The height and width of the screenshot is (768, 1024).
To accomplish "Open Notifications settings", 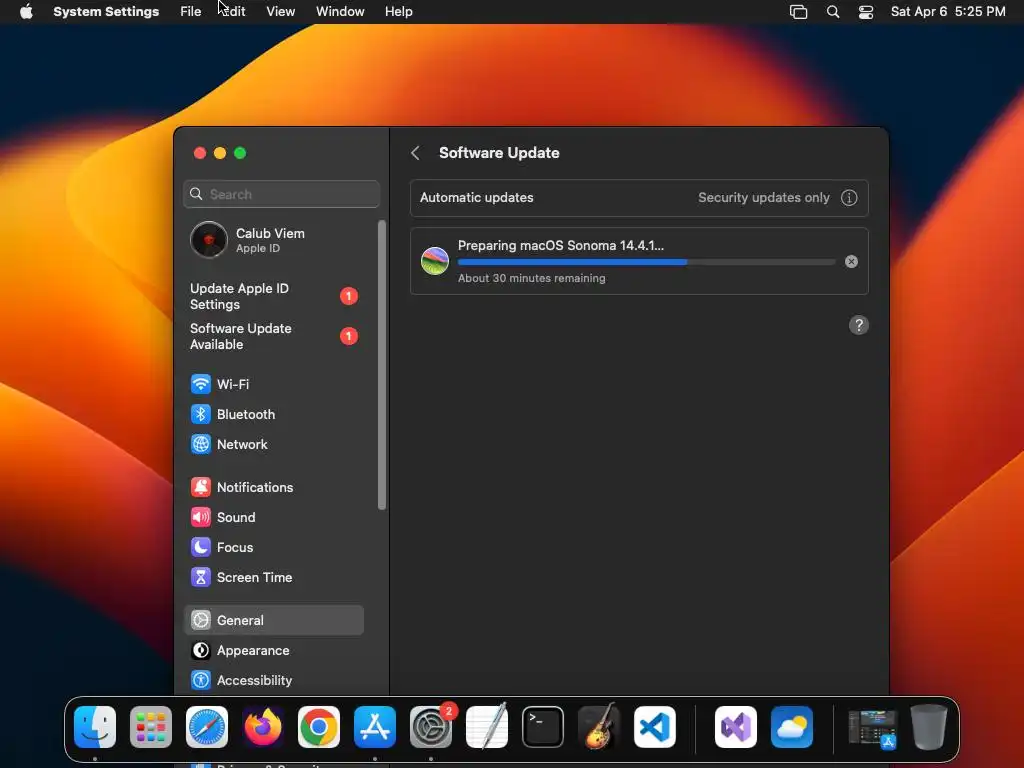I will 273,487.
